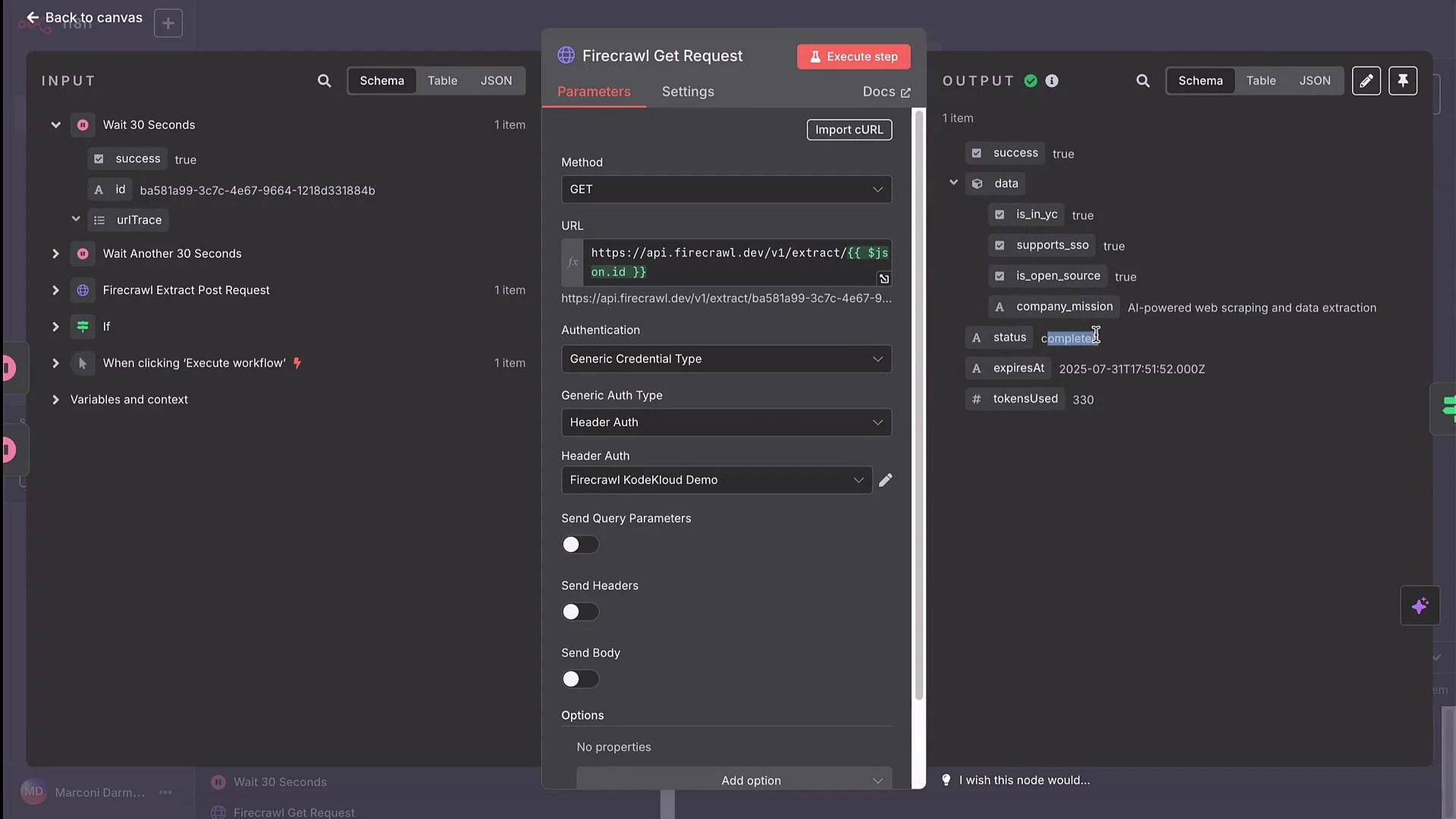1456x819 pixels.
Task: Click the cursor trigger icon for Execute workflow
Action: pos(83,363)
